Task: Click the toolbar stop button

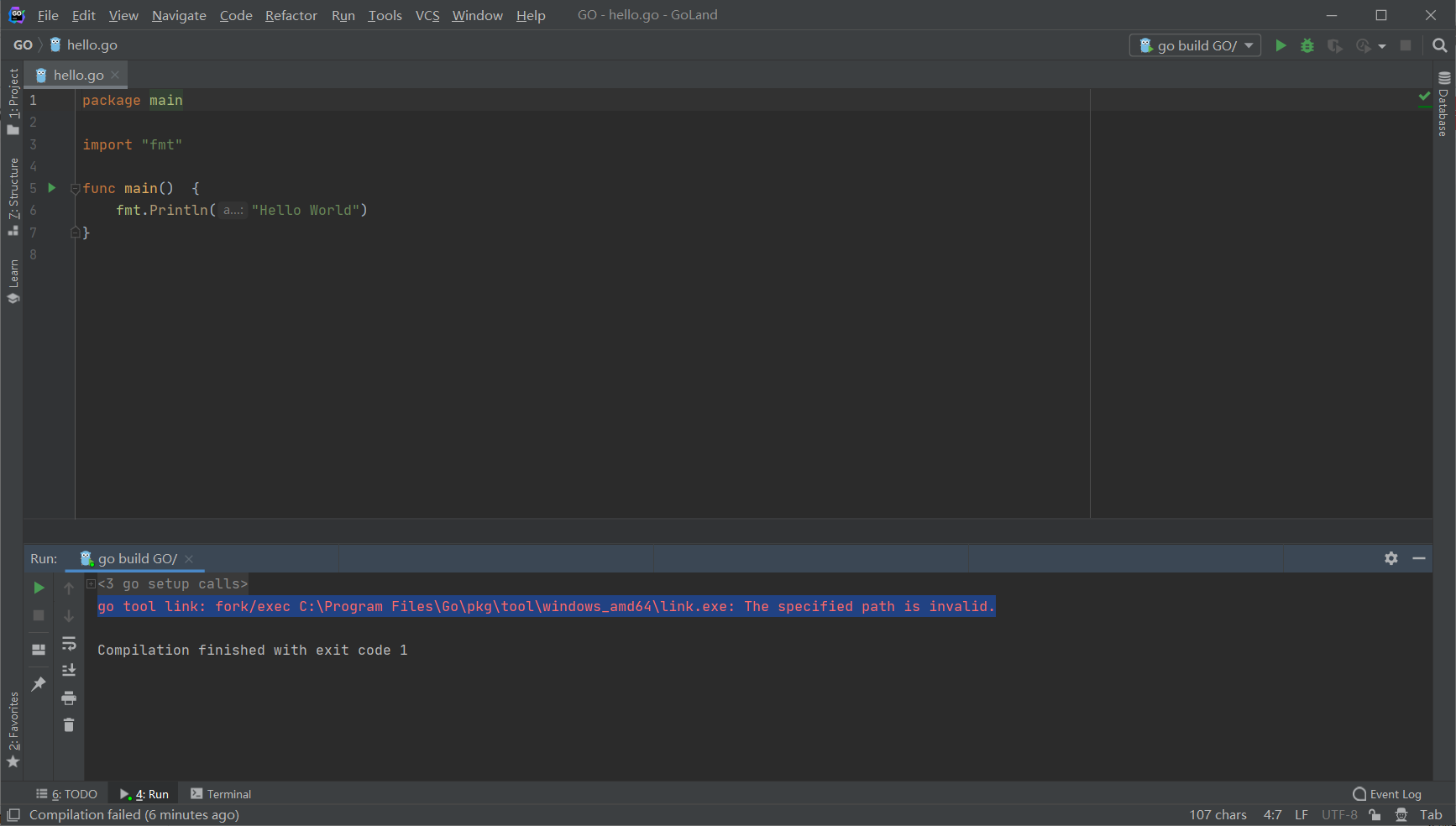Action: (x=1406, y=45)
